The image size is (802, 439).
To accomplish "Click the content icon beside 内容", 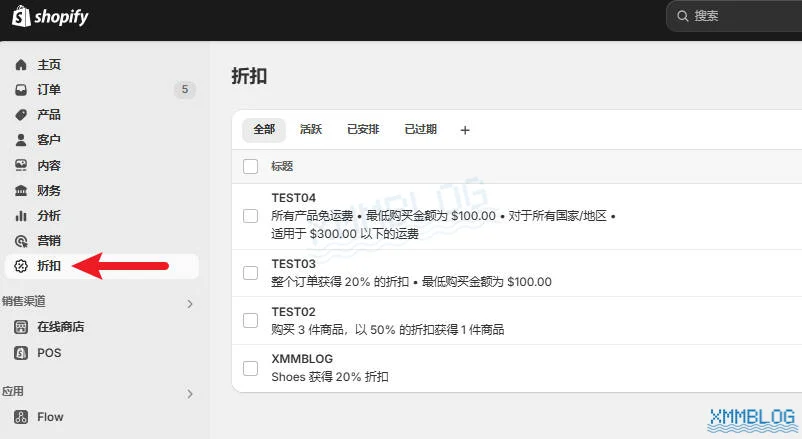I will pyautogui.click(x=21, y=165).
